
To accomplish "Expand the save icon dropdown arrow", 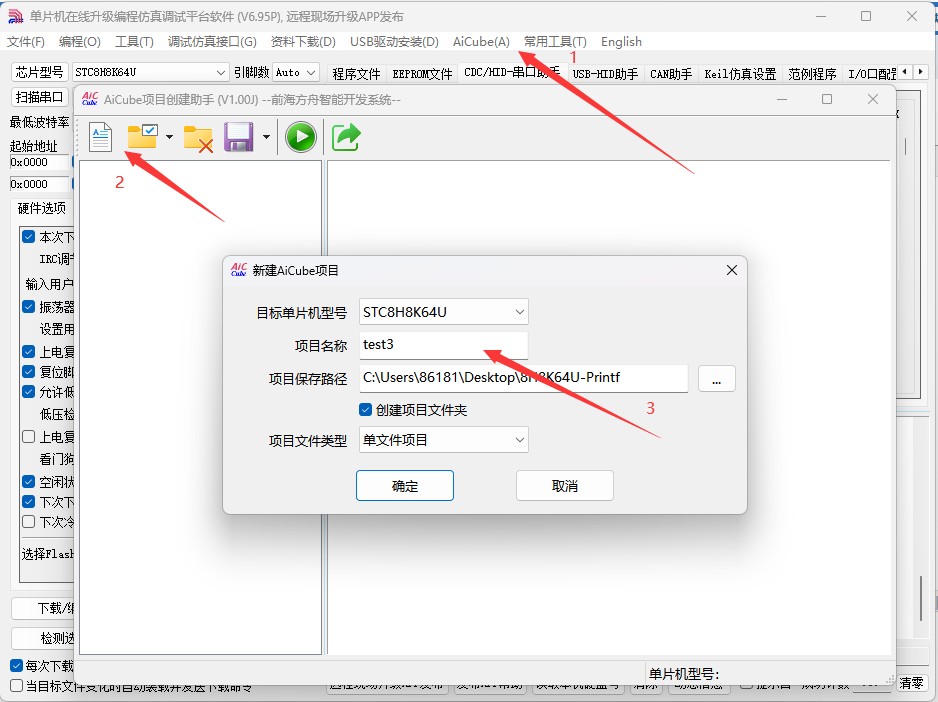I will tap(266, 137).
